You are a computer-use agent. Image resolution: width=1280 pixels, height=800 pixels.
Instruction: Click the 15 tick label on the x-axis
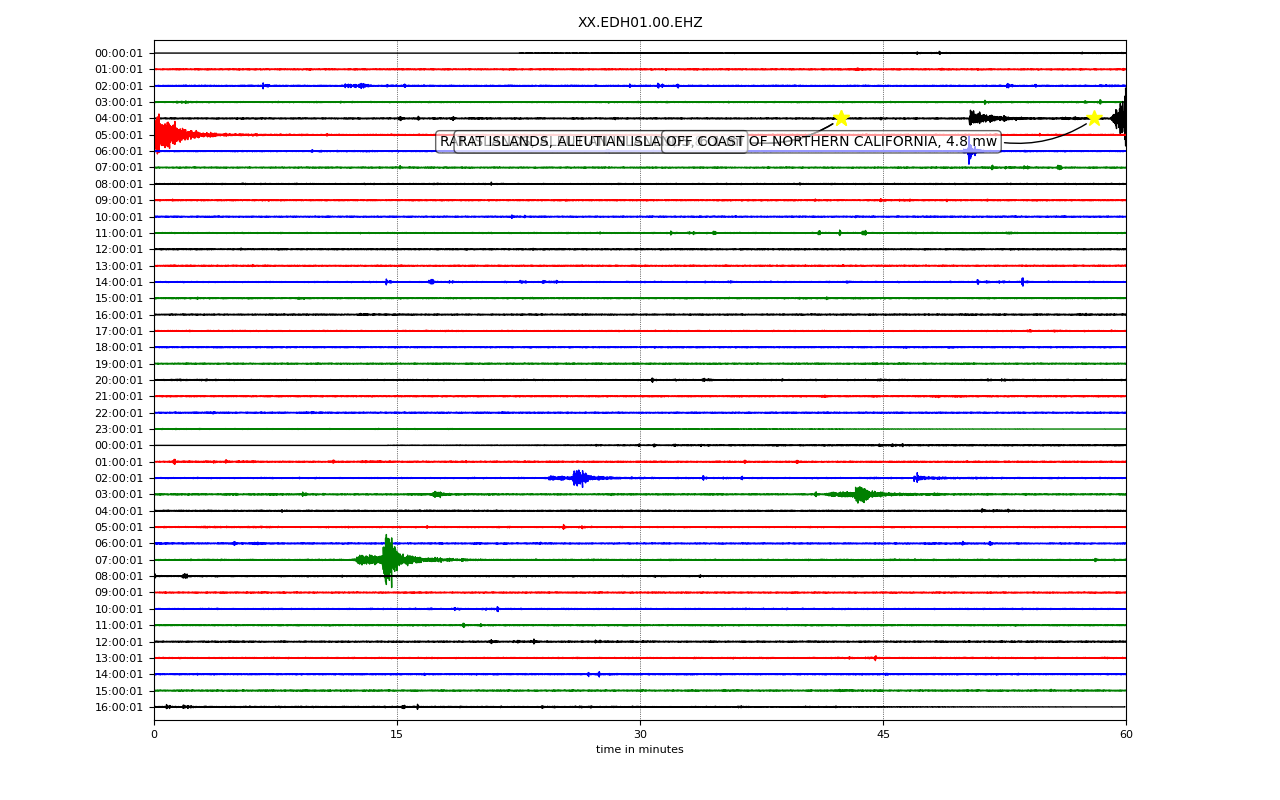pos(397,734)
